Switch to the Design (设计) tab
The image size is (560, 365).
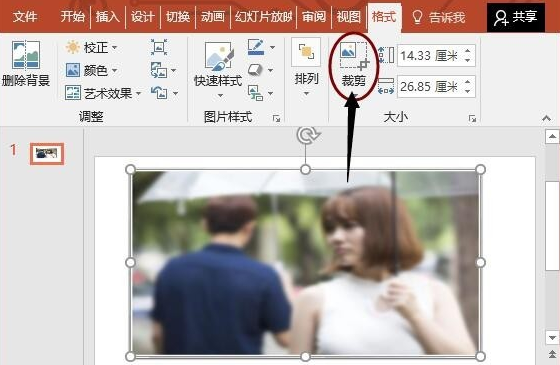pos(142,16)
